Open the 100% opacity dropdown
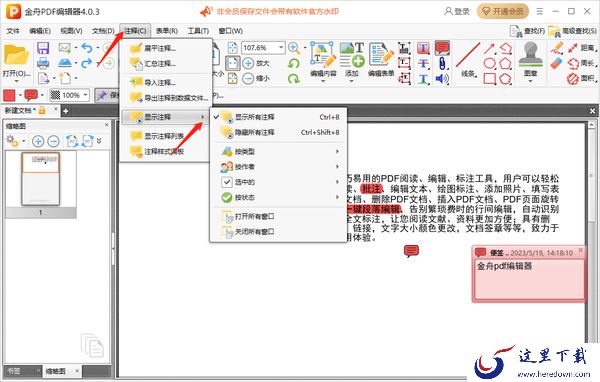The height and width of the screenshot is (382, 600). [85, 95]
